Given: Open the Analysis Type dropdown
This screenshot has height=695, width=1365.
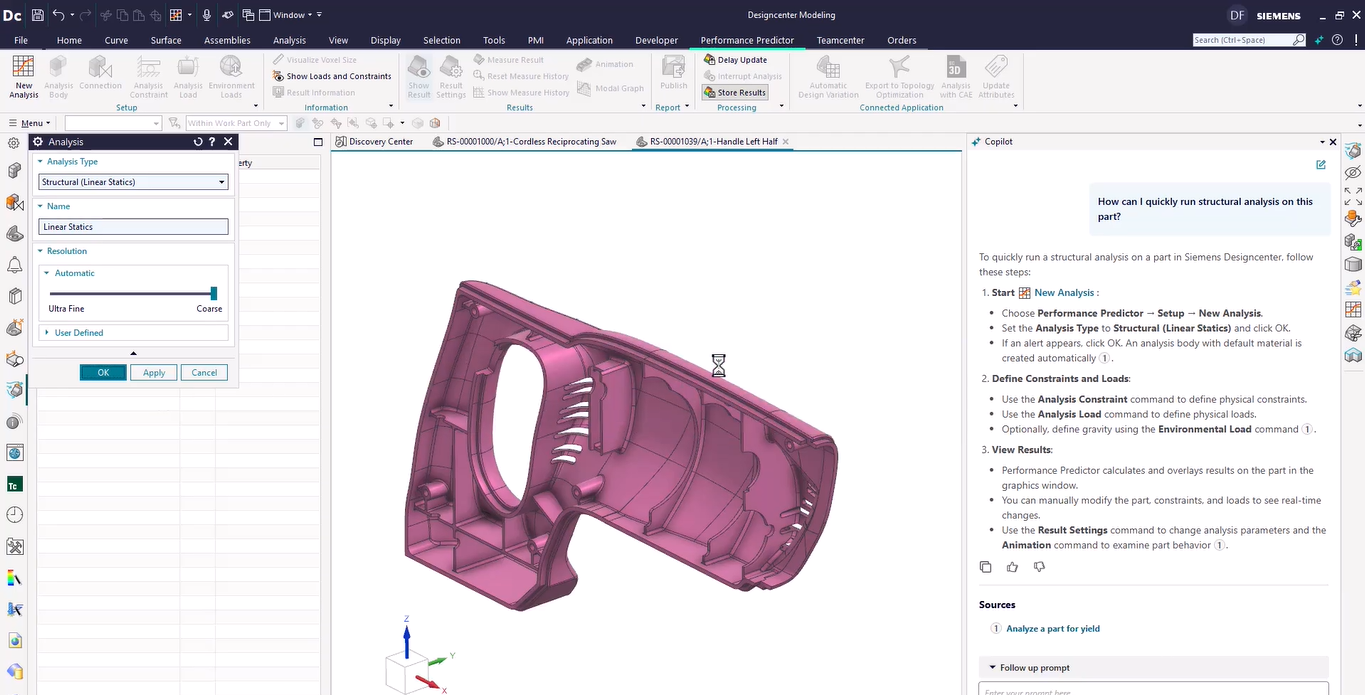Looking at the screenshot, I should click(x=133, y=182).
